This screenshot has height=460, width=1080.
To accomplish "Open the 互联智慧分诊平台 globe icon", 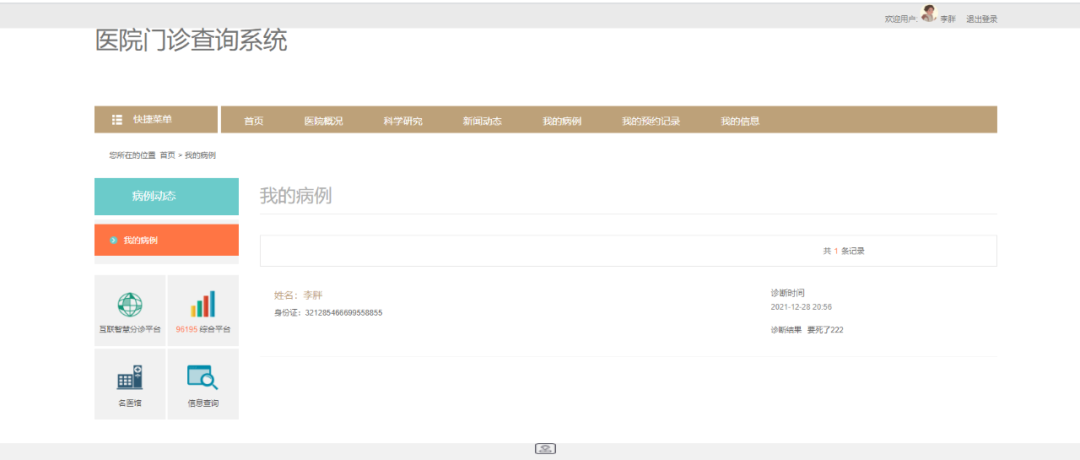I will coord(130,304).
